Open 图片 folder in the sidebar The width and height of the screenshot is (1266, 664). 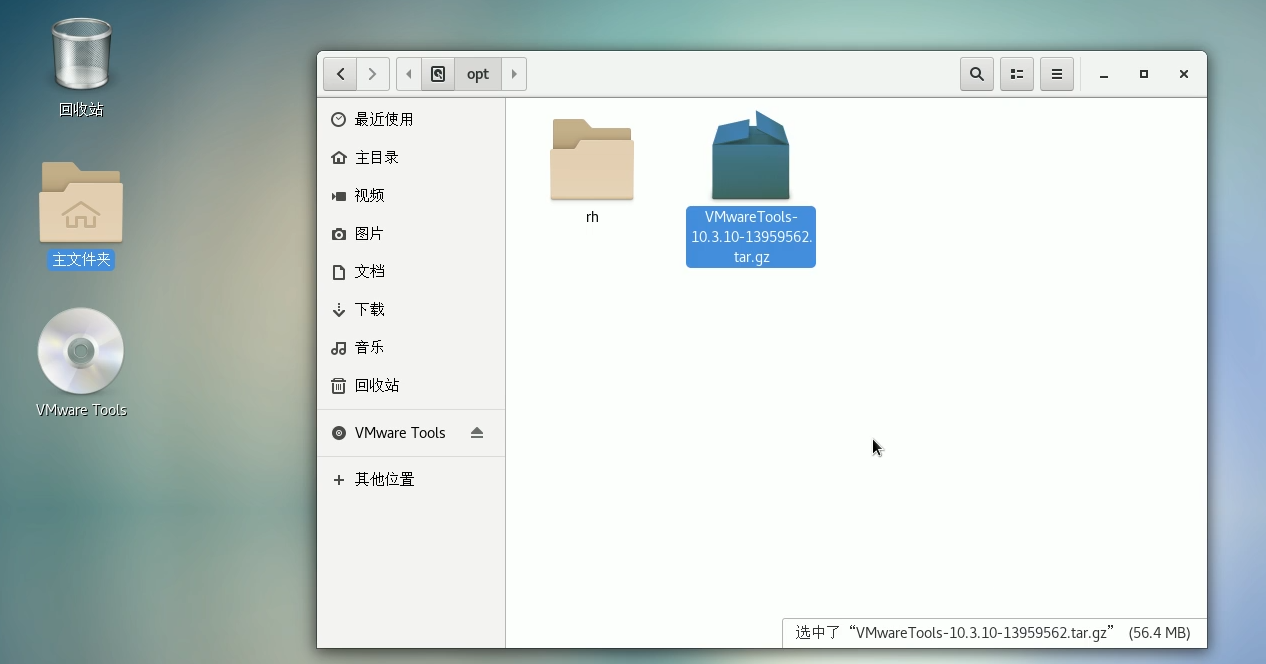click(x=411, y=233)
